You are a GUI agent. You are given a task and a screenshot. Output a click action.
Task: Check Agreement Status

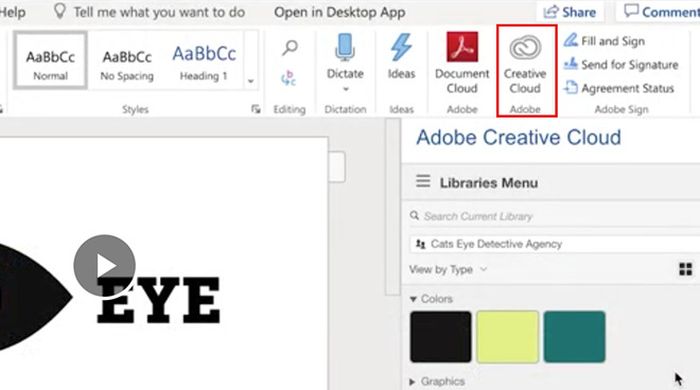click(619, 88)
